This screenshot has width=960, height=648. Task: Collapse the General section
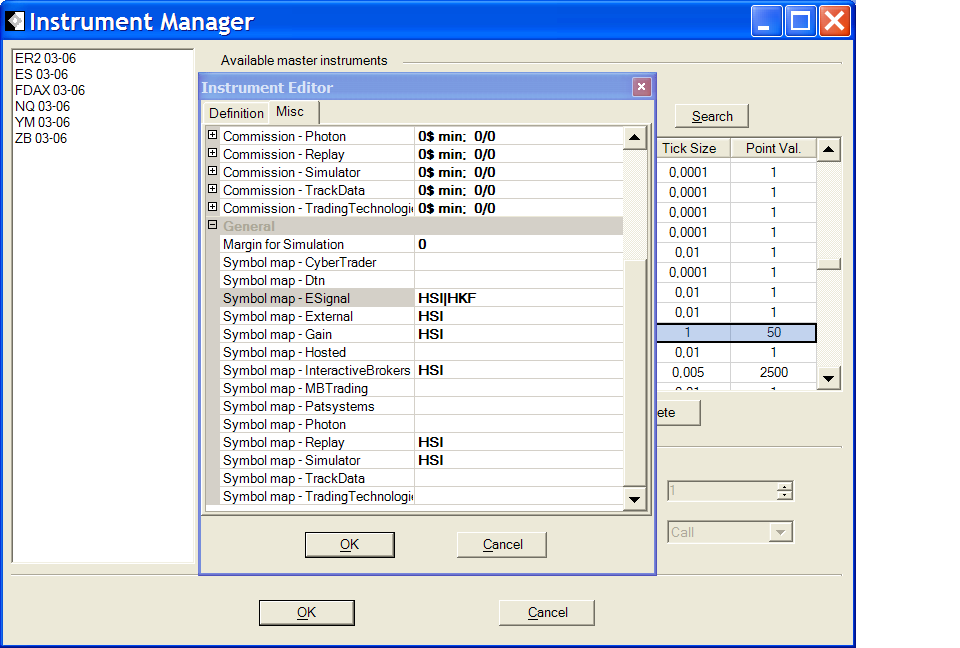212,225
